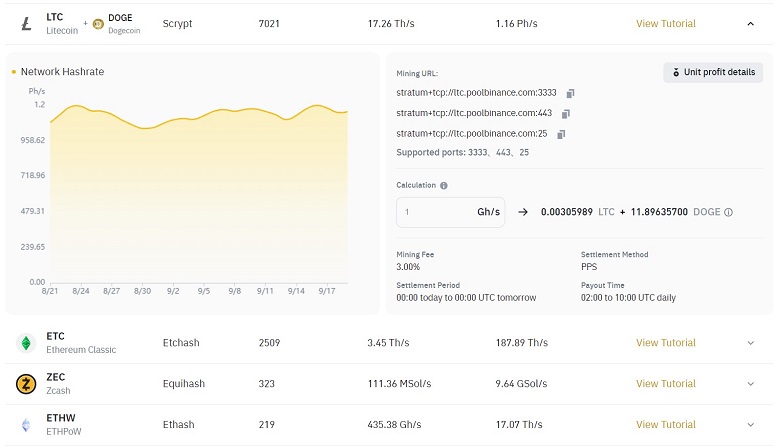Click the 00:00 today to 00:00 UTC tomorrow text
Viewport: 775px width, 447px height.
(x=466, y=298)
